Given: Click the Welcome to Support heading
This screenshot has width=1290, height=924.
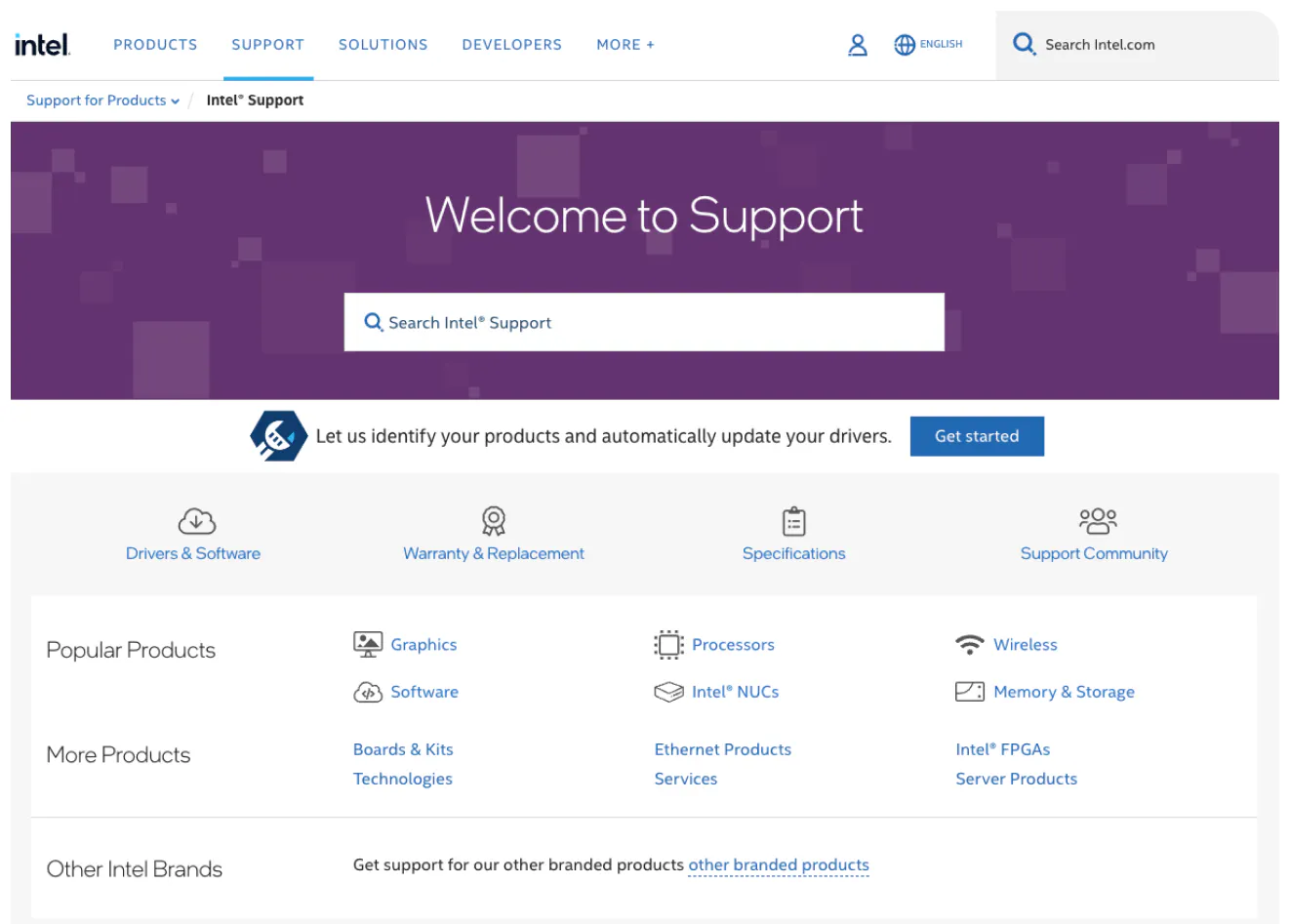Looking at the screenshot, I should click(x=644, y=215).
